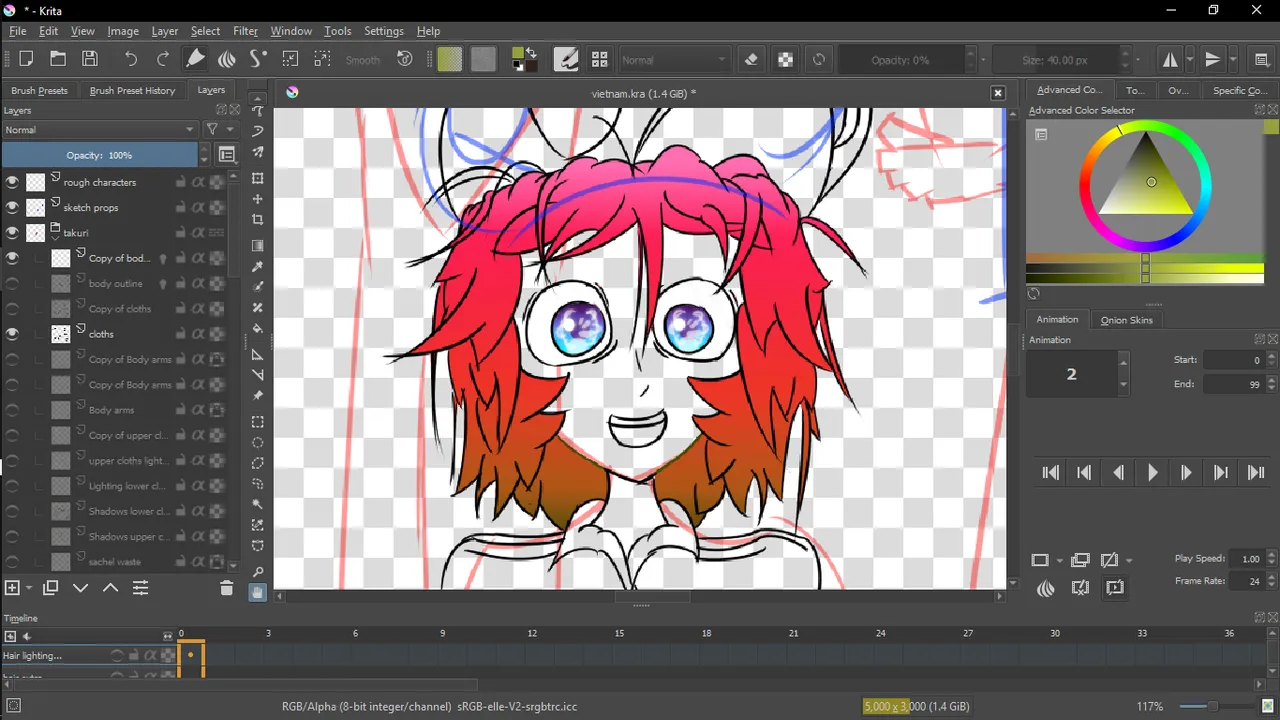Image resolution: width=1280 pixels, height=720 pixels.
Task: Select the Fill bucket tool
Action: click(258, 329)
